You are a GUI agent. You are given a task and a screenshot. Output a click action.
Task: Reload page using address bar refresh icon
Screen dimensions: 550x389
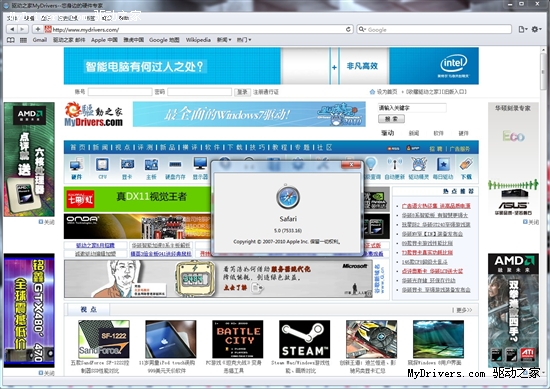tap(348, 29)
